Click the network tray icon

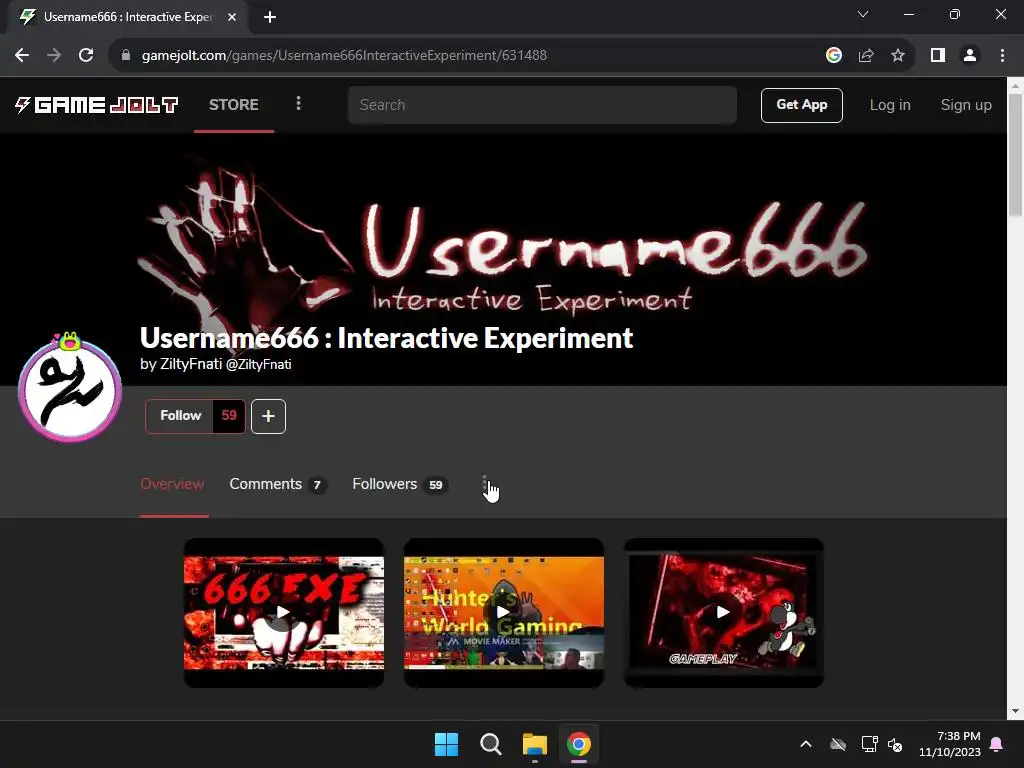click(x=869, y=744)
